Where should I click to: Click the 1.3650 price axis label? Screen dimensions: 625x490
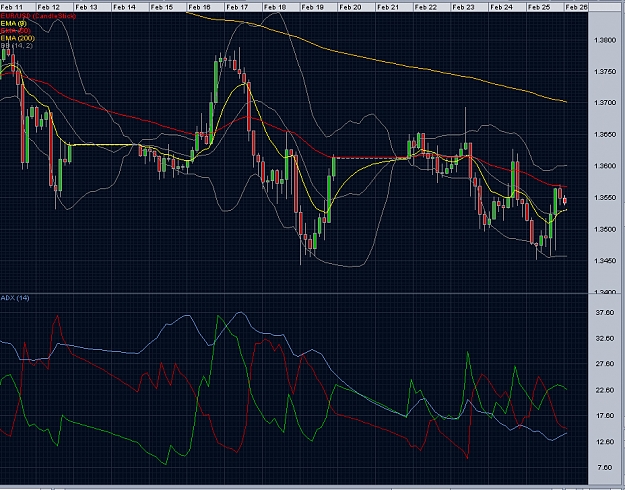605,135
